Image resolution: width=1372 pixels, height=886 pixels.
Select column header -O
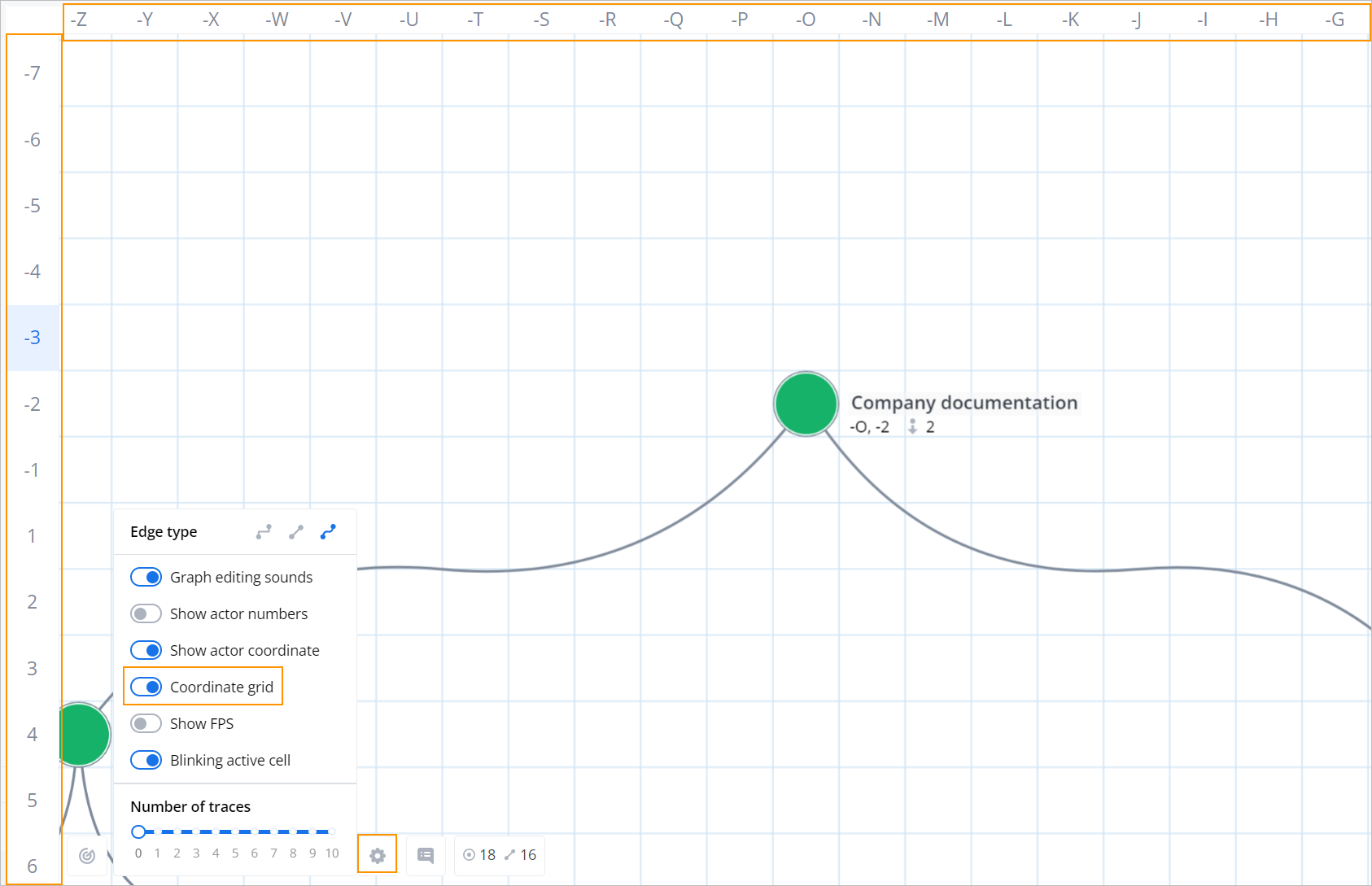pos(806,20)
